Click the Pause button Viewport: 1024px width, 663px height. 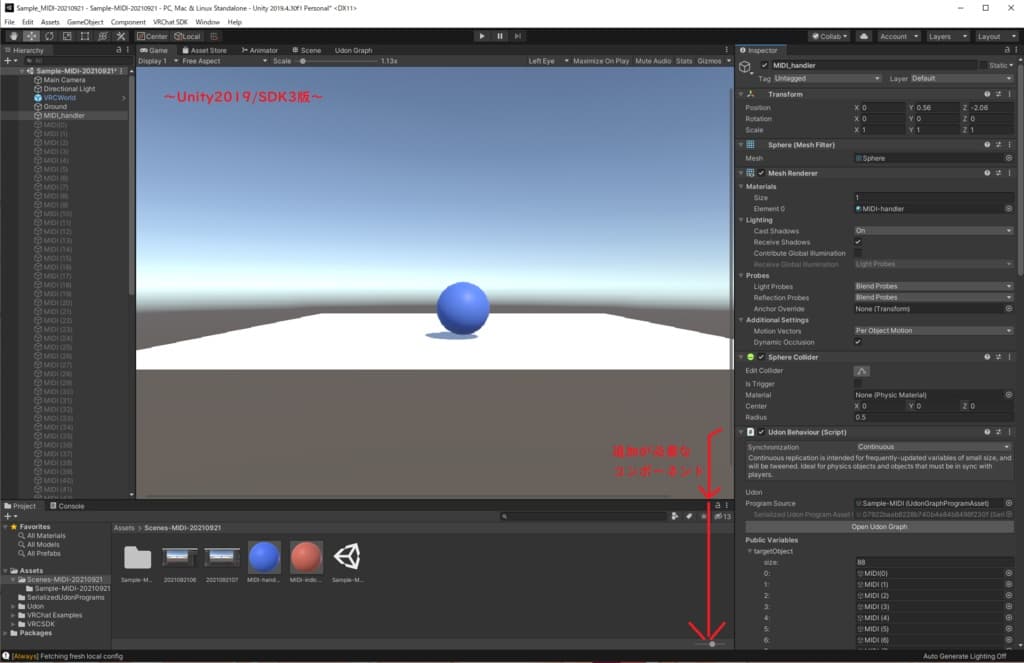pos(500,36)
